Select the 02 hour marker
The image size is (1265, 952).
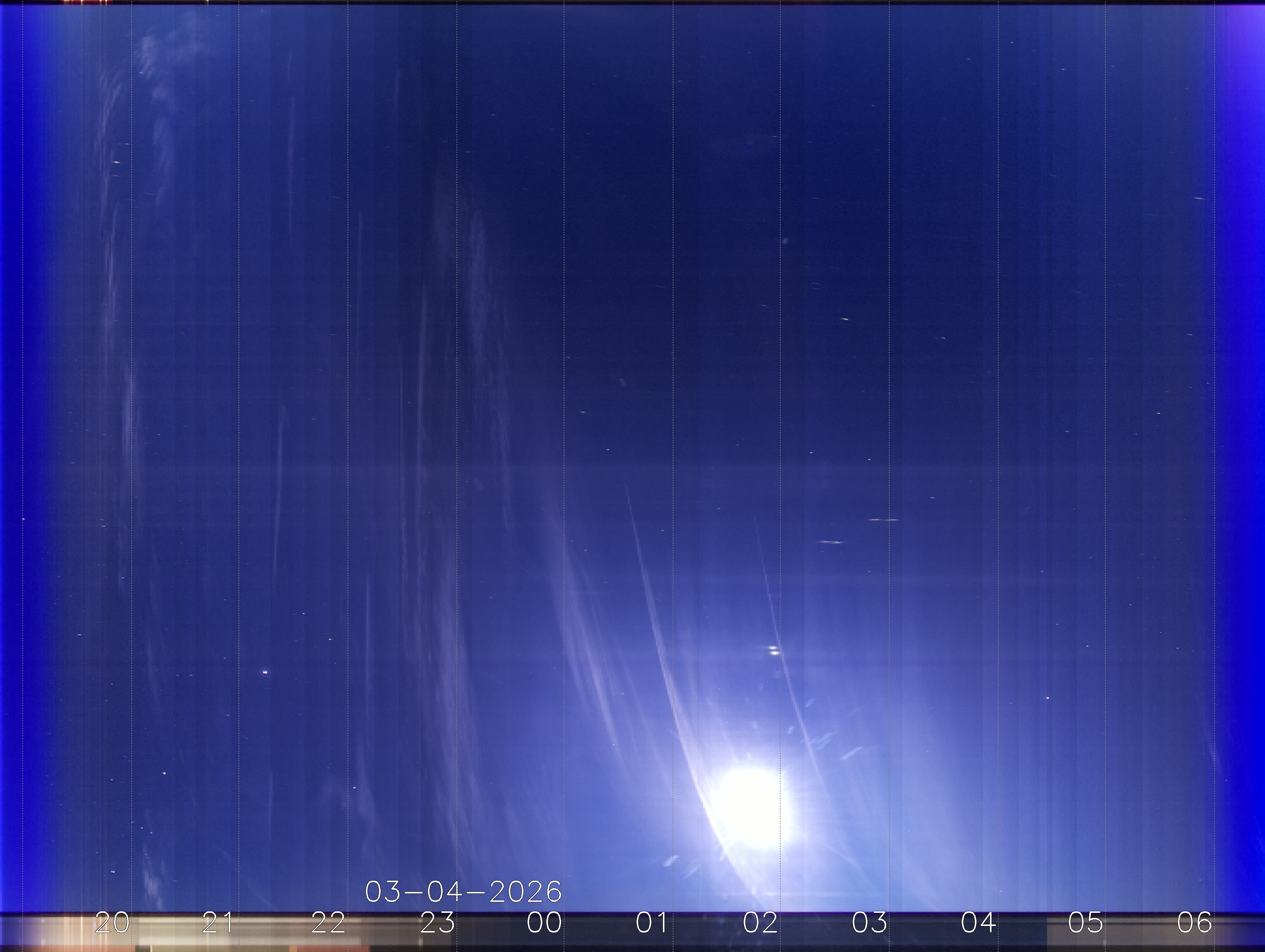click(760, 922)
